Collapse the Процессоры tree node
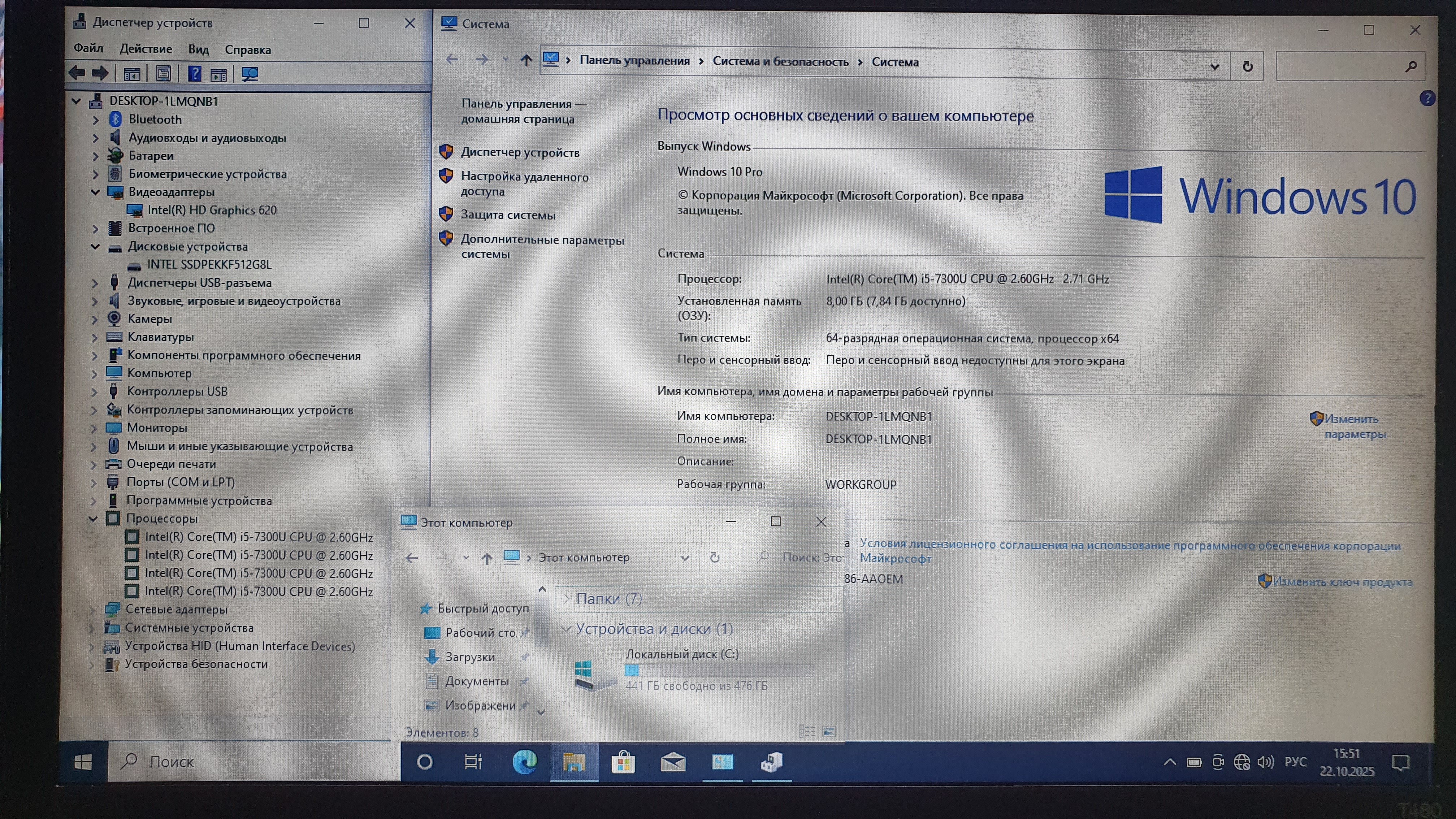 coord(93,518)
